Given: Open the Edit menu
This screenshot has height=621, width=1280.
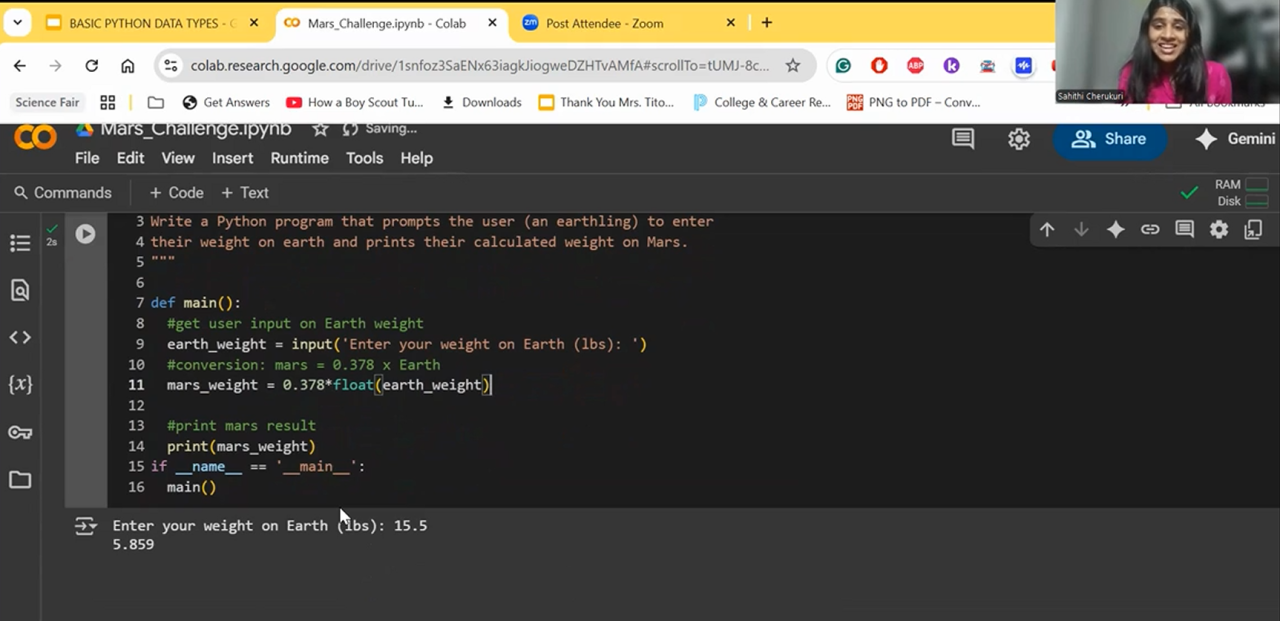Looking at the screenshot, I should click(x=130, y=158).
